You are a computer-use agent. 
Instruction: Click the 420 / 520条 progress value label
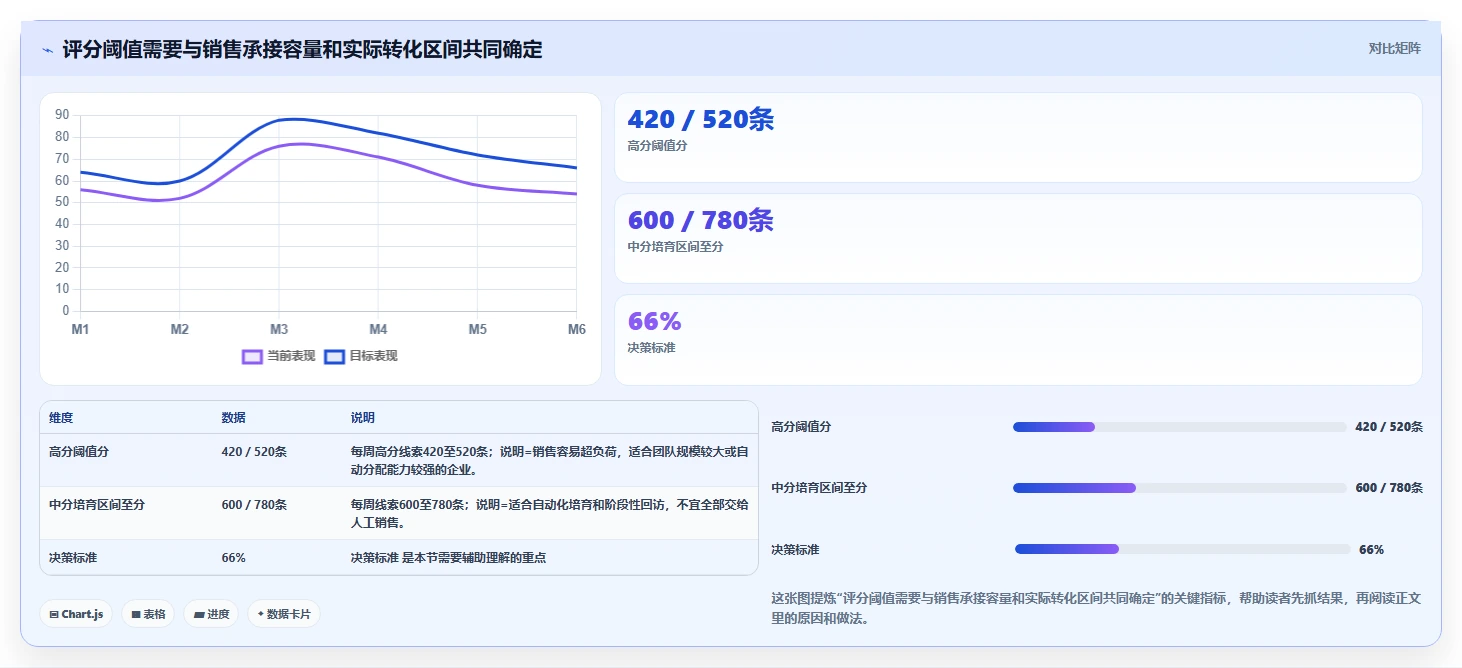1389,427
